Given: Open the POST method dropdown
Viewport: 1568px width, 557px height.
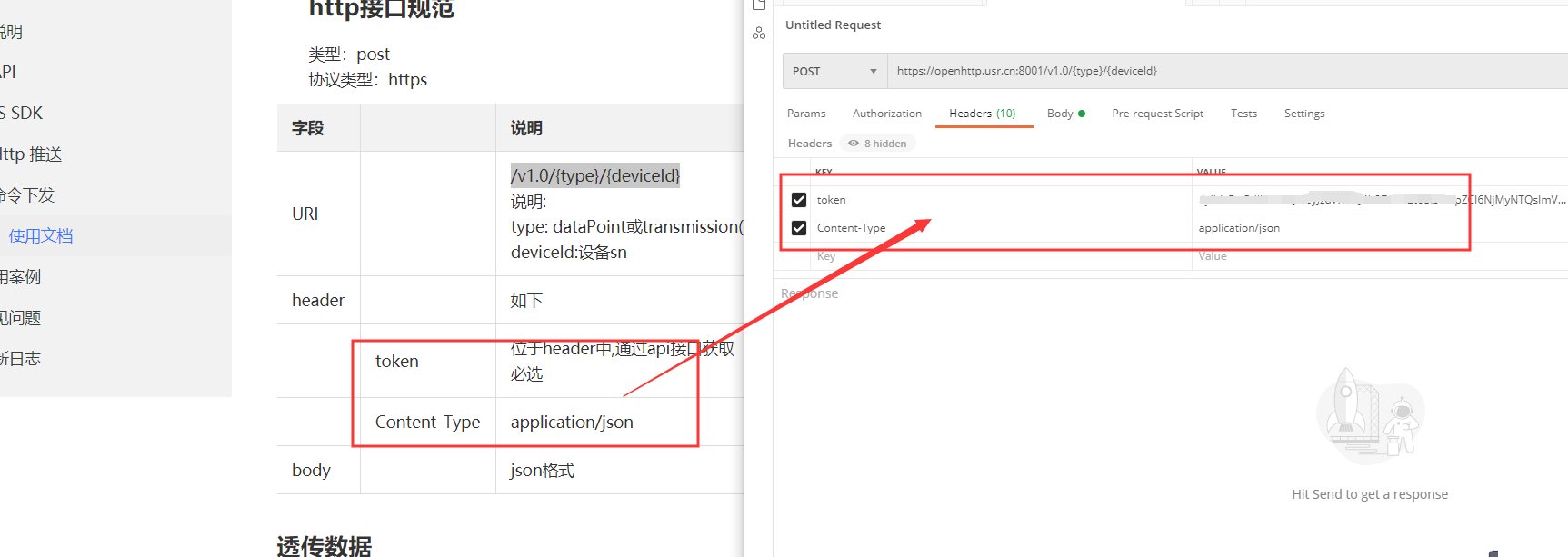Looking at the screenshot, I should coord(834,71).
